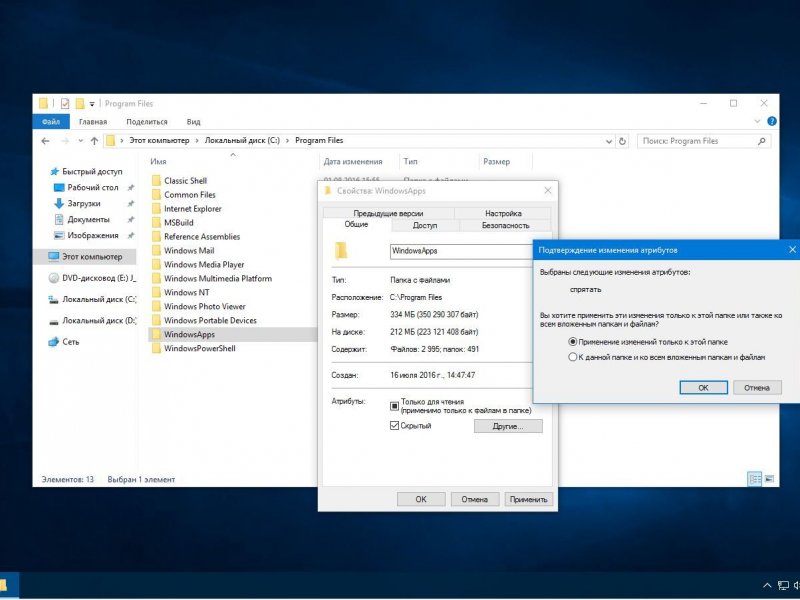Click Other (Другие...) attributes button
The width and height of the screenshot is (800, 600).
[x=508, y=426]
